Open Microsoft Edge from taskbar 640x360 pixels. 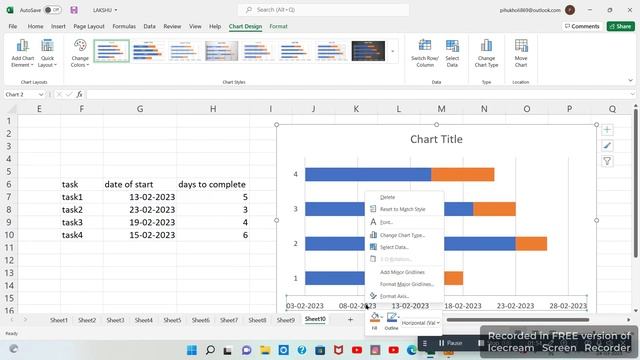pyautogui.click(x=411, y=350)
